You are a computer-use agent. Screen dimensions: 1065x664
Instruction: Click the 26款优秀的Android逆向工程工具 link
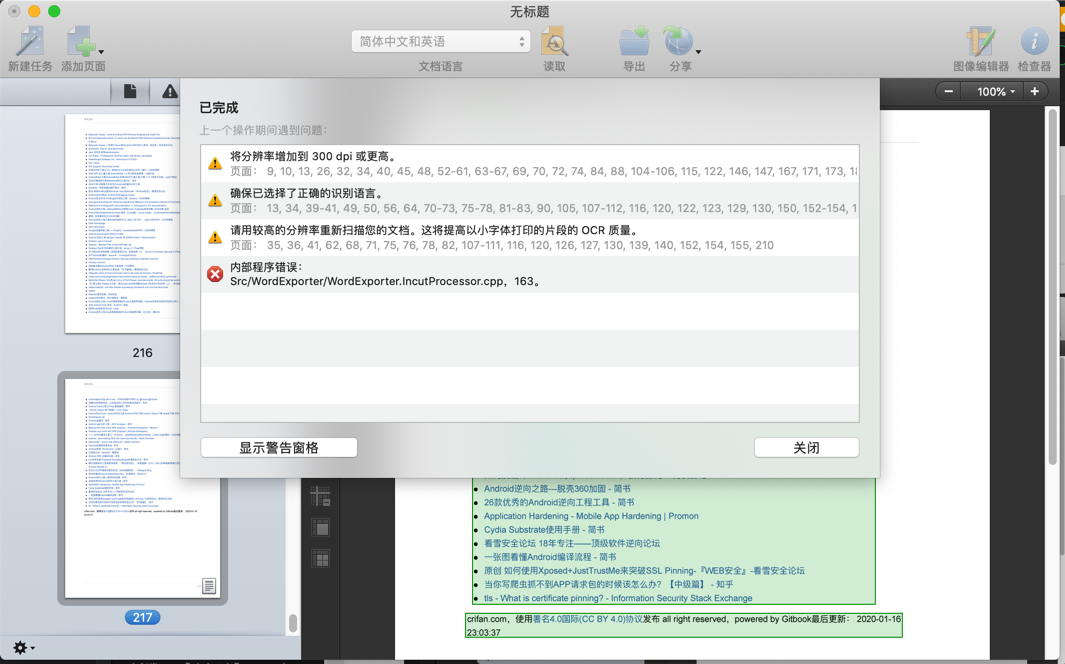coord(559,502)
